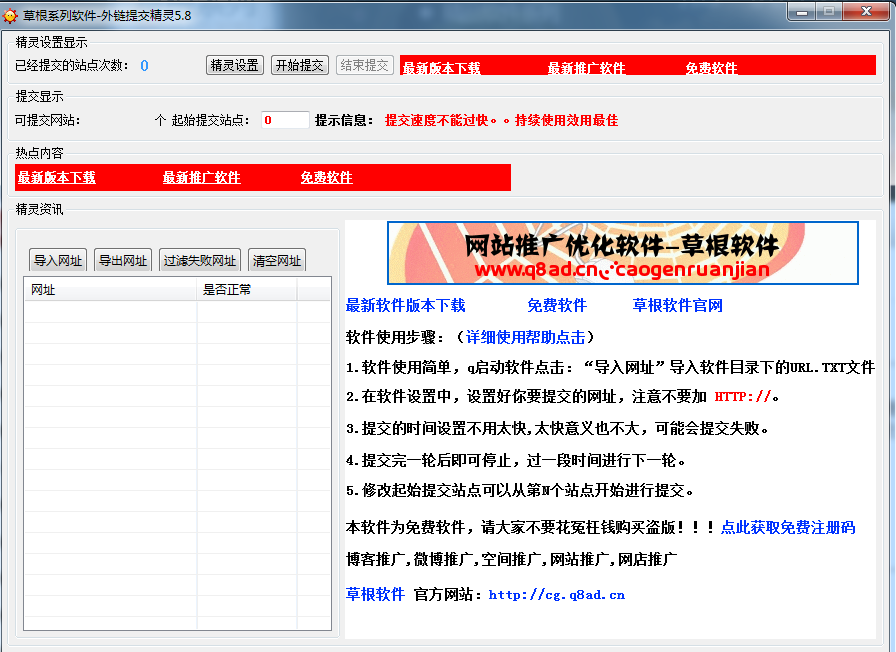The width and height of the screenshot is (896, 652).
Task: Click 免费软件 link in 热点内容 section
Action: click(x=326, y=178)
